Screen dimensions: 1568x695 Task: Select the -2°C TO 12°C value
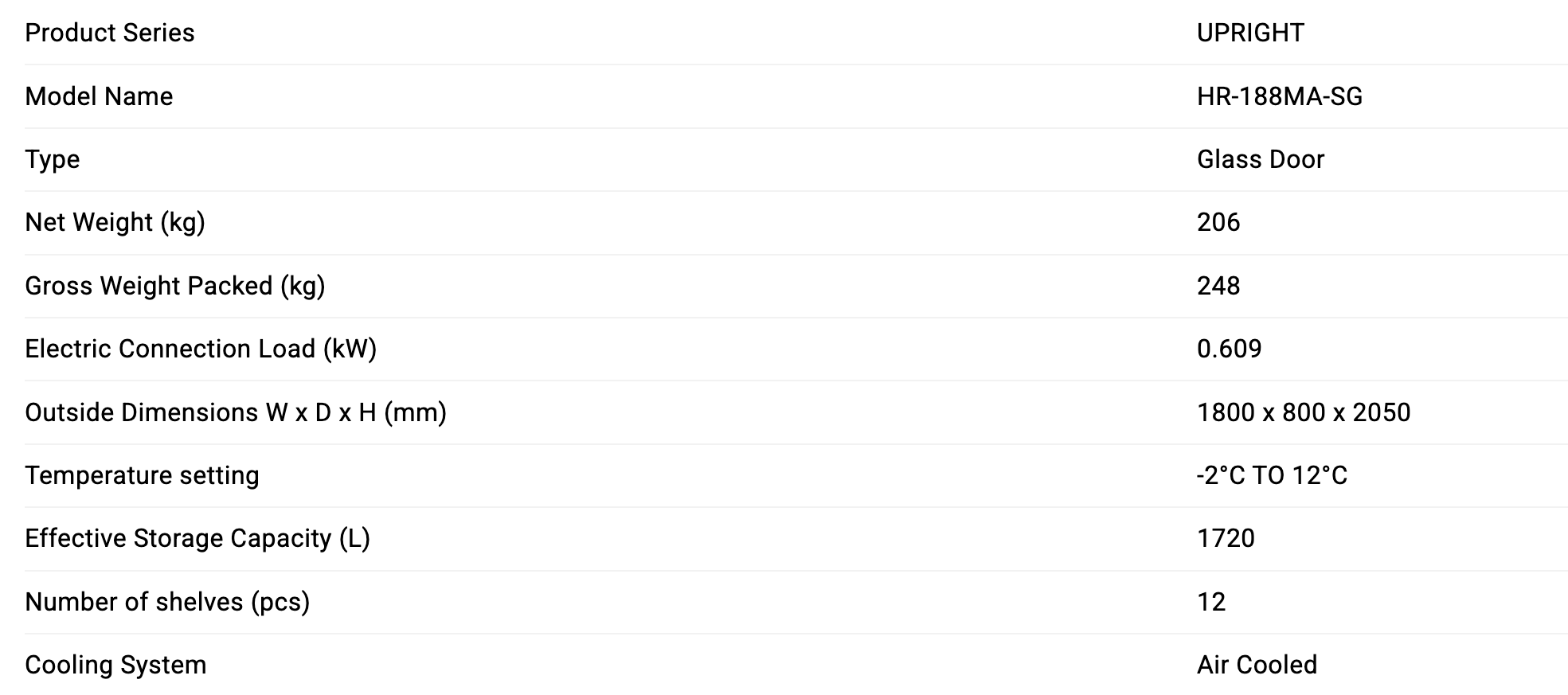[1271, 475]
